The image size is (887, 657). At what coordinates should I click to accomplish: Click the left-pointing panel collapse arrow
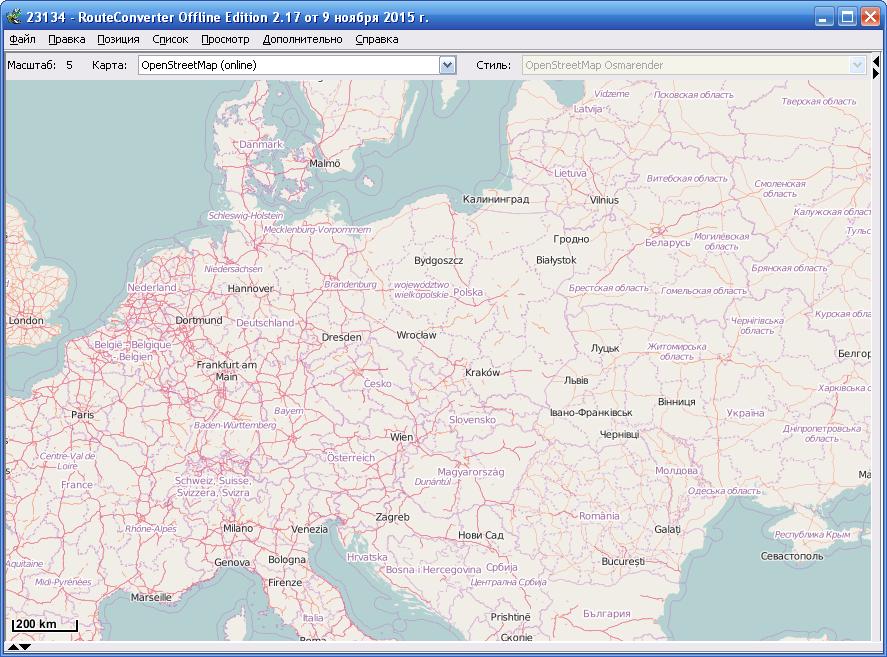tap(876, 61)
